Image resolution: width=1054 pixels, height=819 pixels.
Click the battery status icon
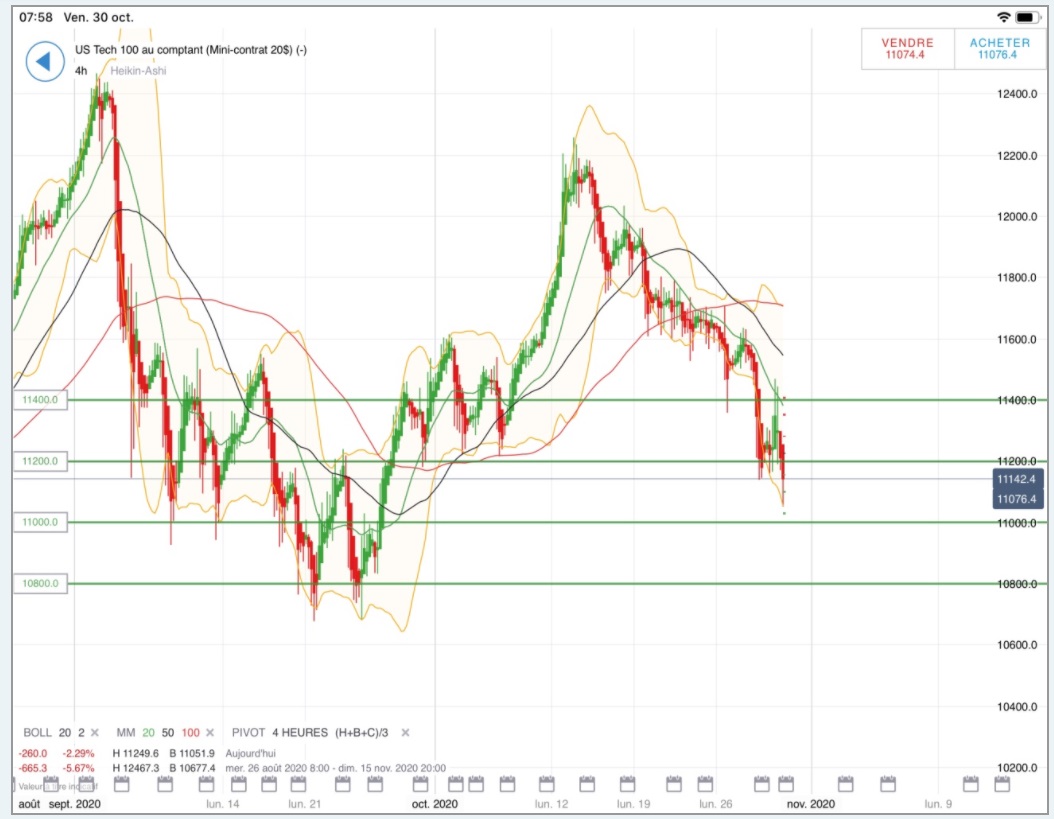pos(1028,17)
